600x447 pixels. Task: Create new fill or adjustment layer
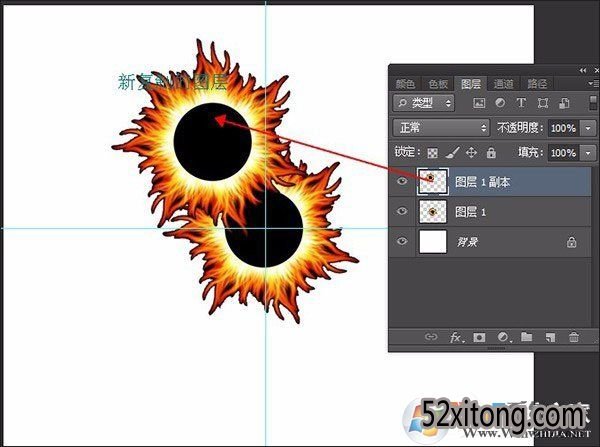pos(504,337)
